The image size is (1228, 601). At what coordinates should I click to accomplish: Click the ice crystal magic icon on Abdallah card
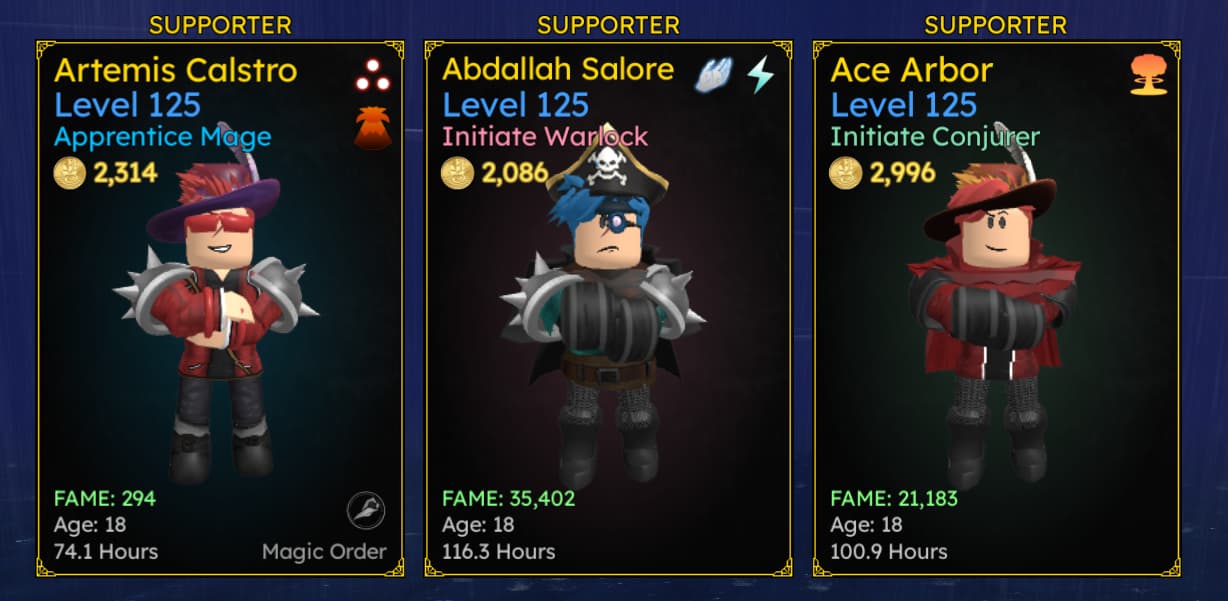[714, 75]
